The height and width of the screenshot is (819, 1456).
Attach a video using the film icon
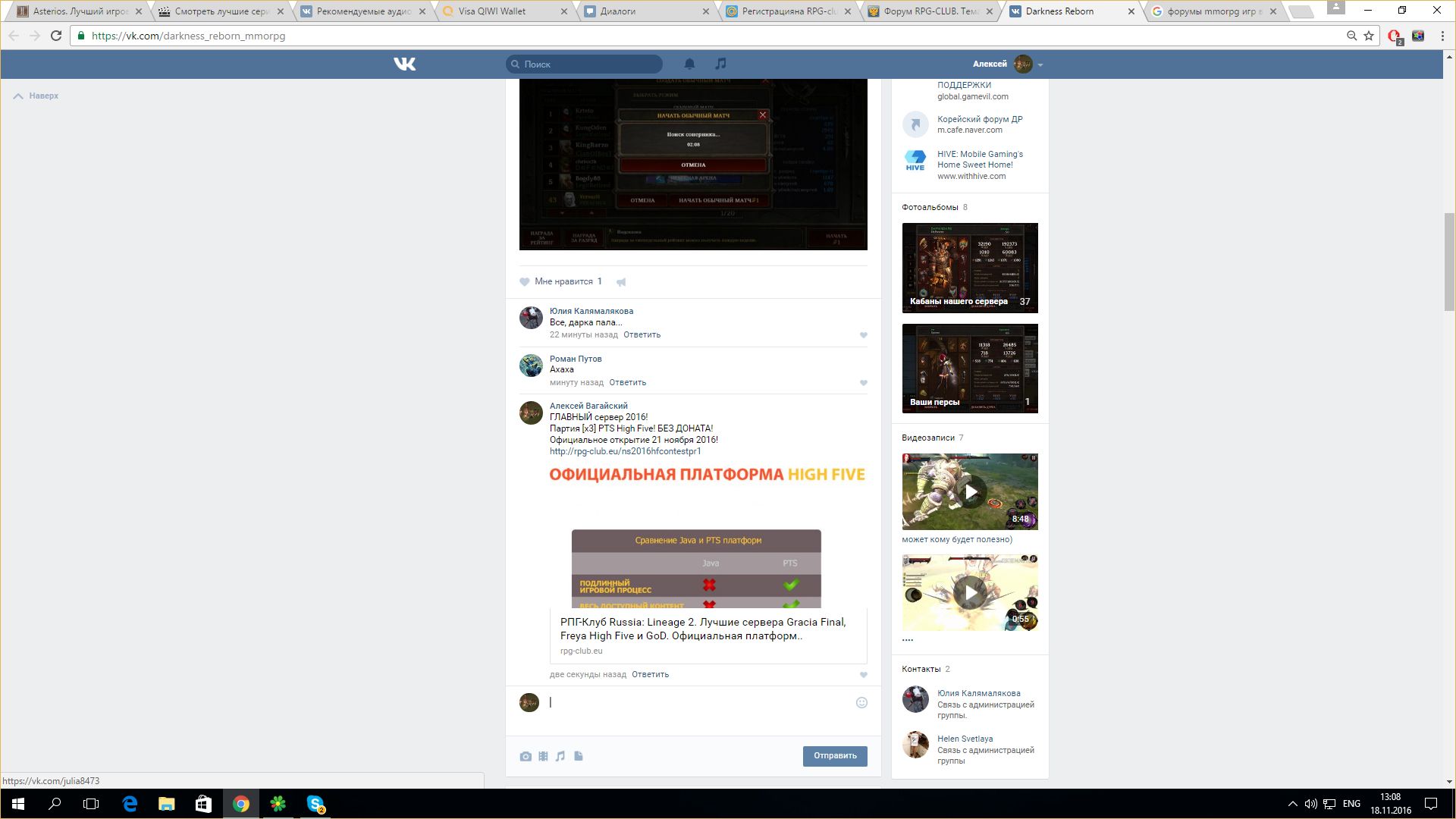coord(543,756)
